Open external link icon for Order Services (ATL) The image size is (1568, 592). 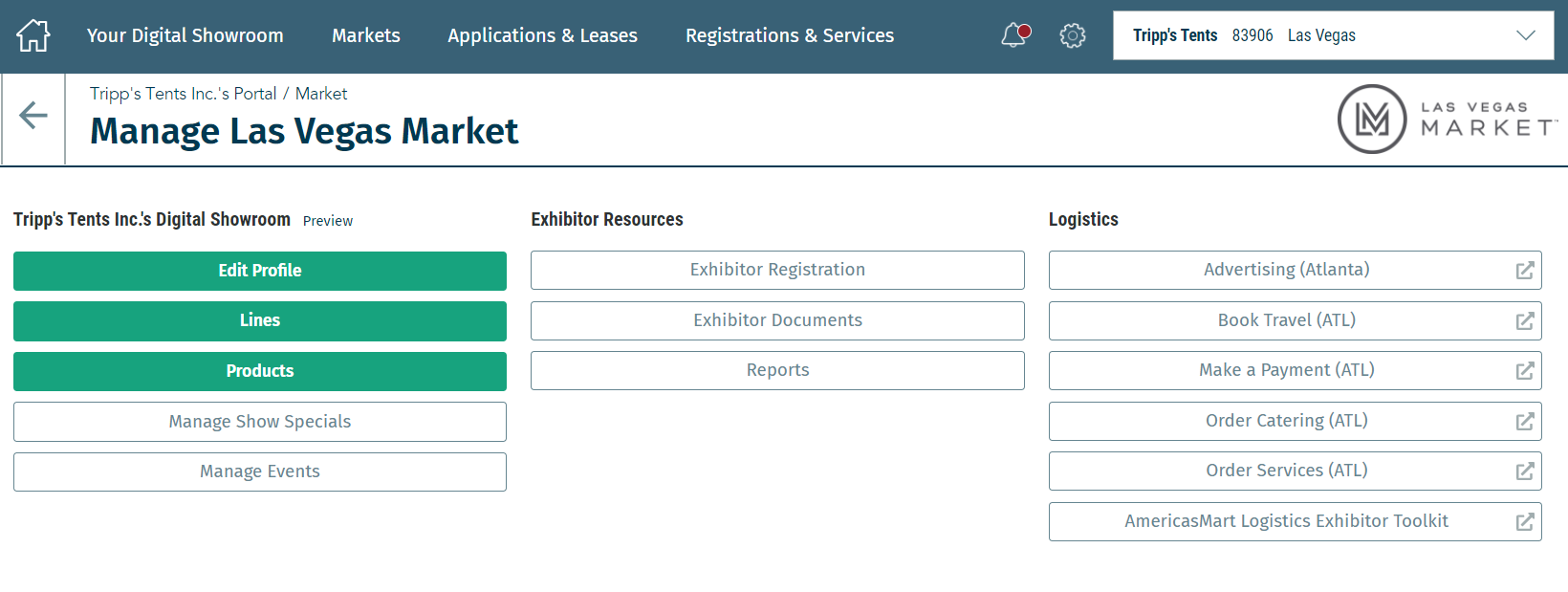click(x=1525, y=471)
